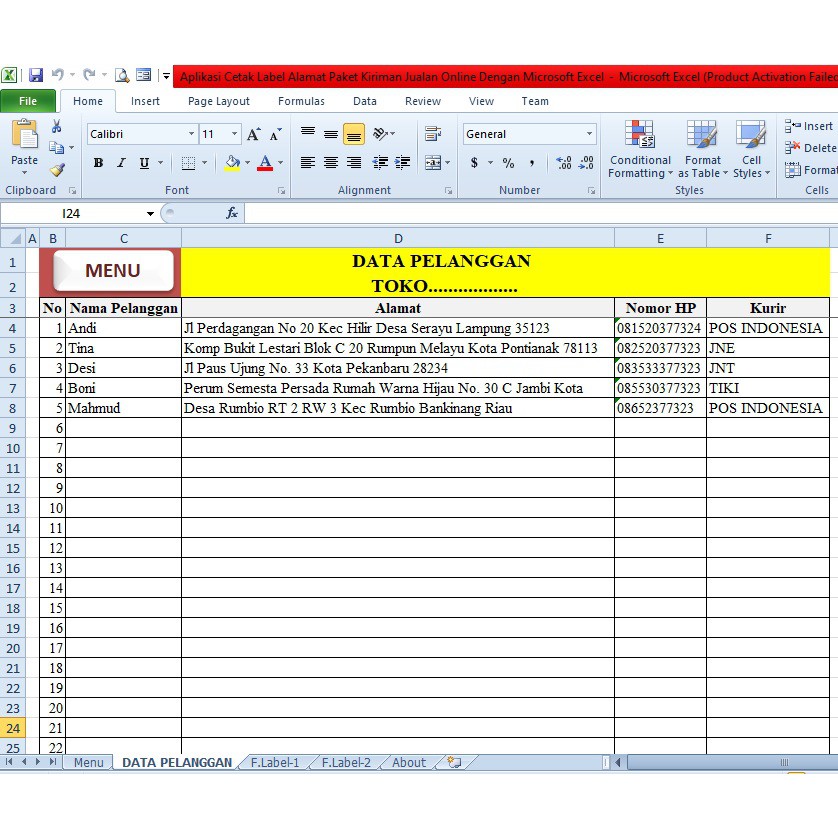838x838 pixels.
Task: Open the Calibri font name dropdown
Action: (191, 134)
